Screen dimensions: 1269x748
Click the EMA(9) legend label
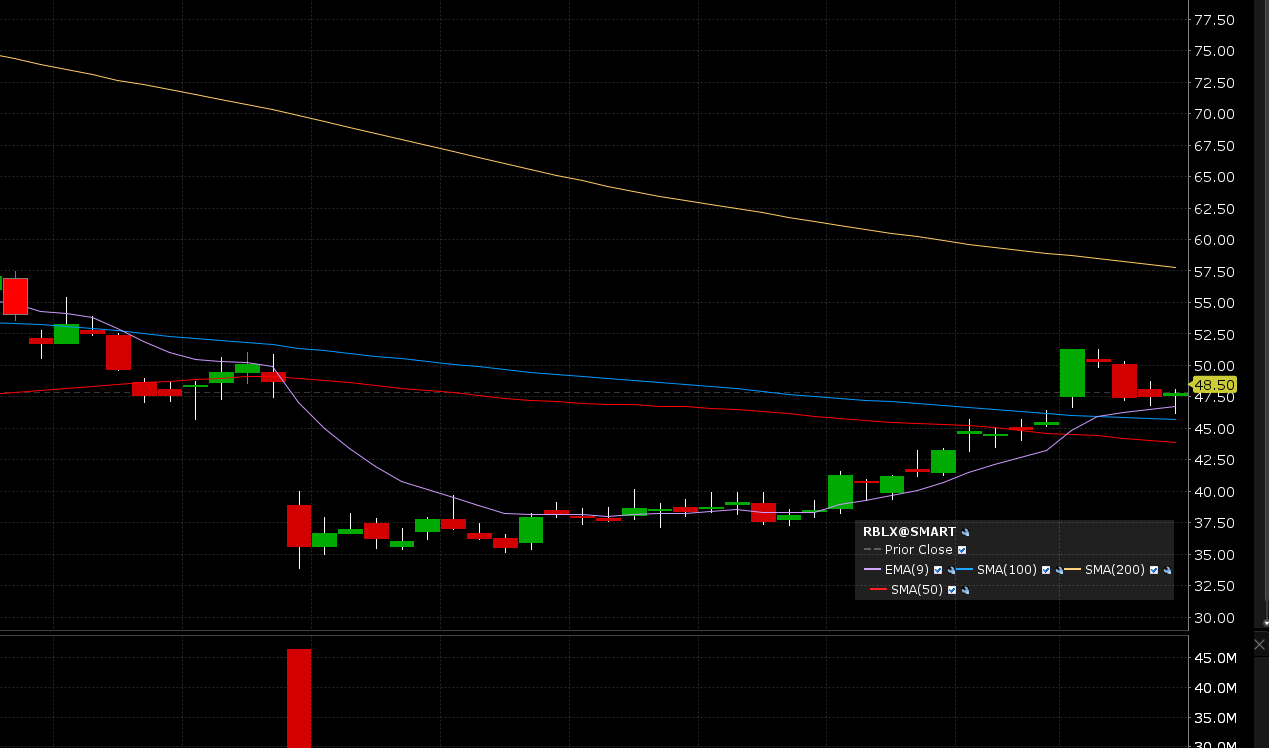[x=907, y=570]
